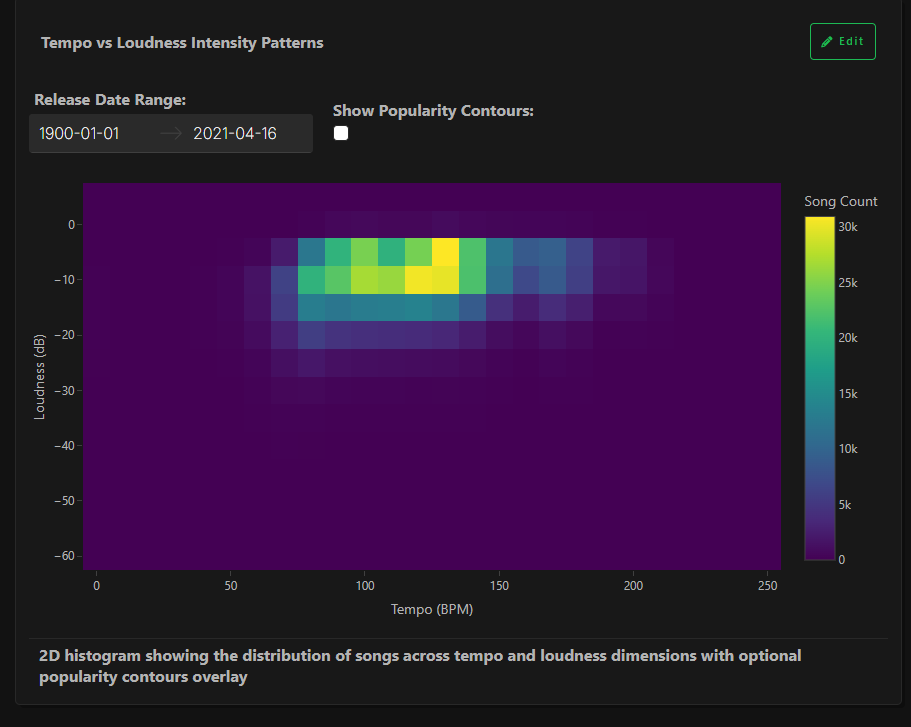Image resolution: width=911 pixels, height=727 pixels.
Task: Click the Release Date Range label
Action: pyautogui.click(x=110, y=100)
